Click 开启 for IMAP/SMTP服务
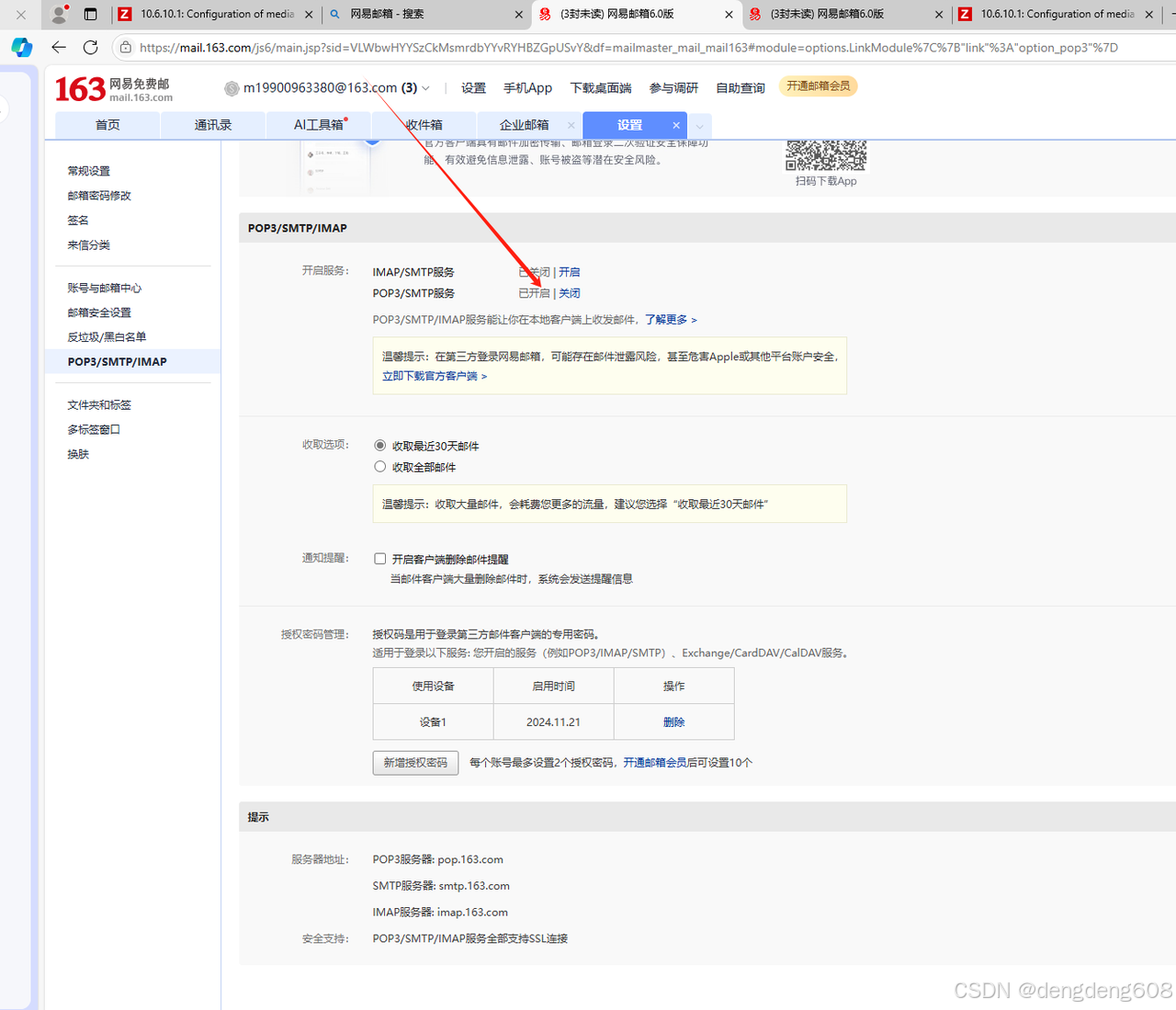 pos(570,272)
